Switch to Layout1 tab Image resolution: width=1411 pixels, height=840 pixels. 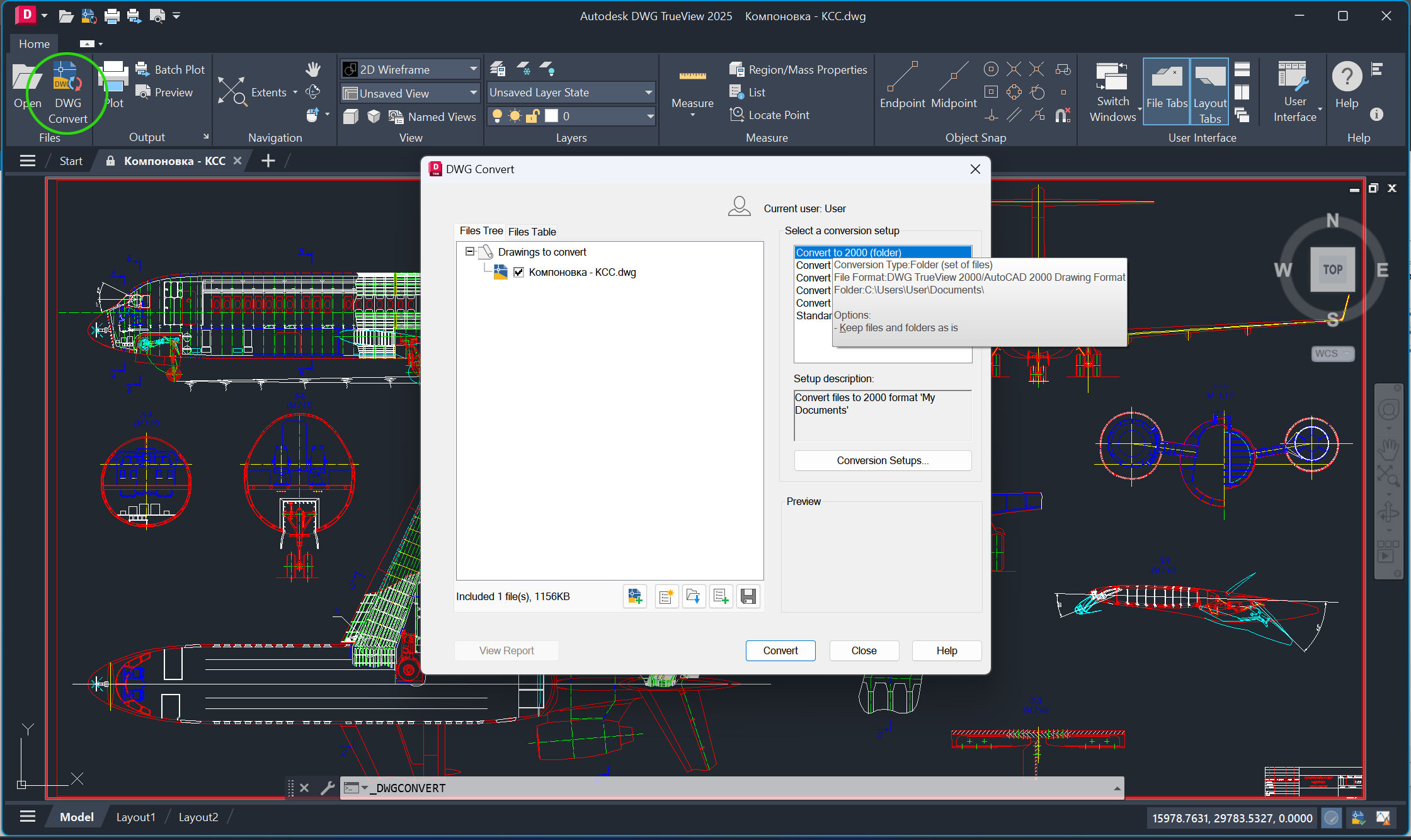(135, 817)
